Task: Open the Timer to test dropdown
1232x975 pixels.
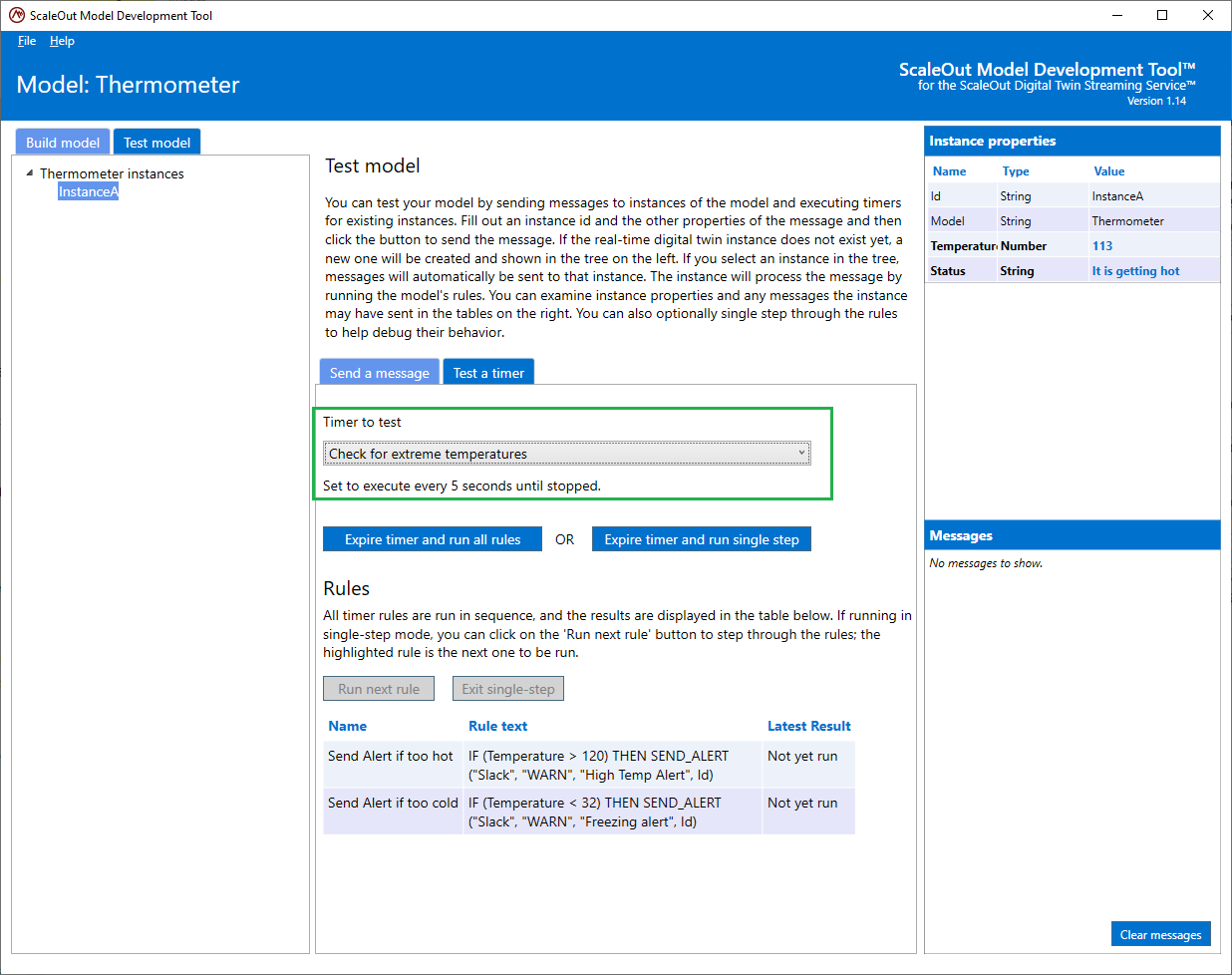Action: (x=567, y=454)
